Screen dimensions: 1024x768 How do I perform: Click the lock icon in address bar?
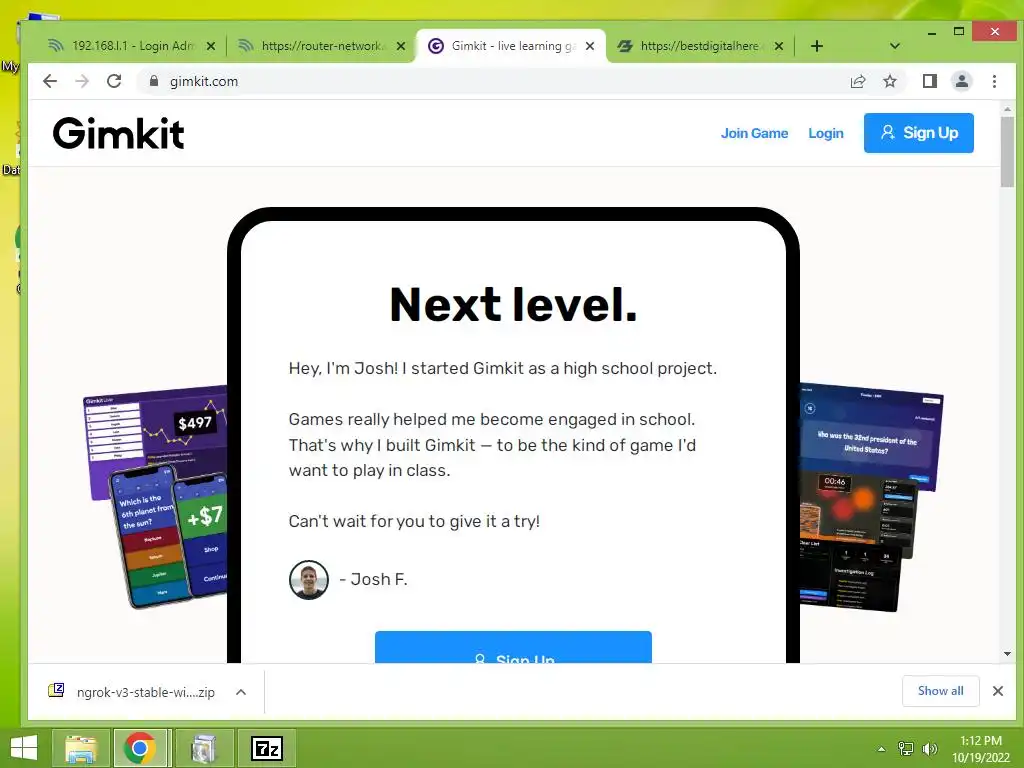pos(153,81)
